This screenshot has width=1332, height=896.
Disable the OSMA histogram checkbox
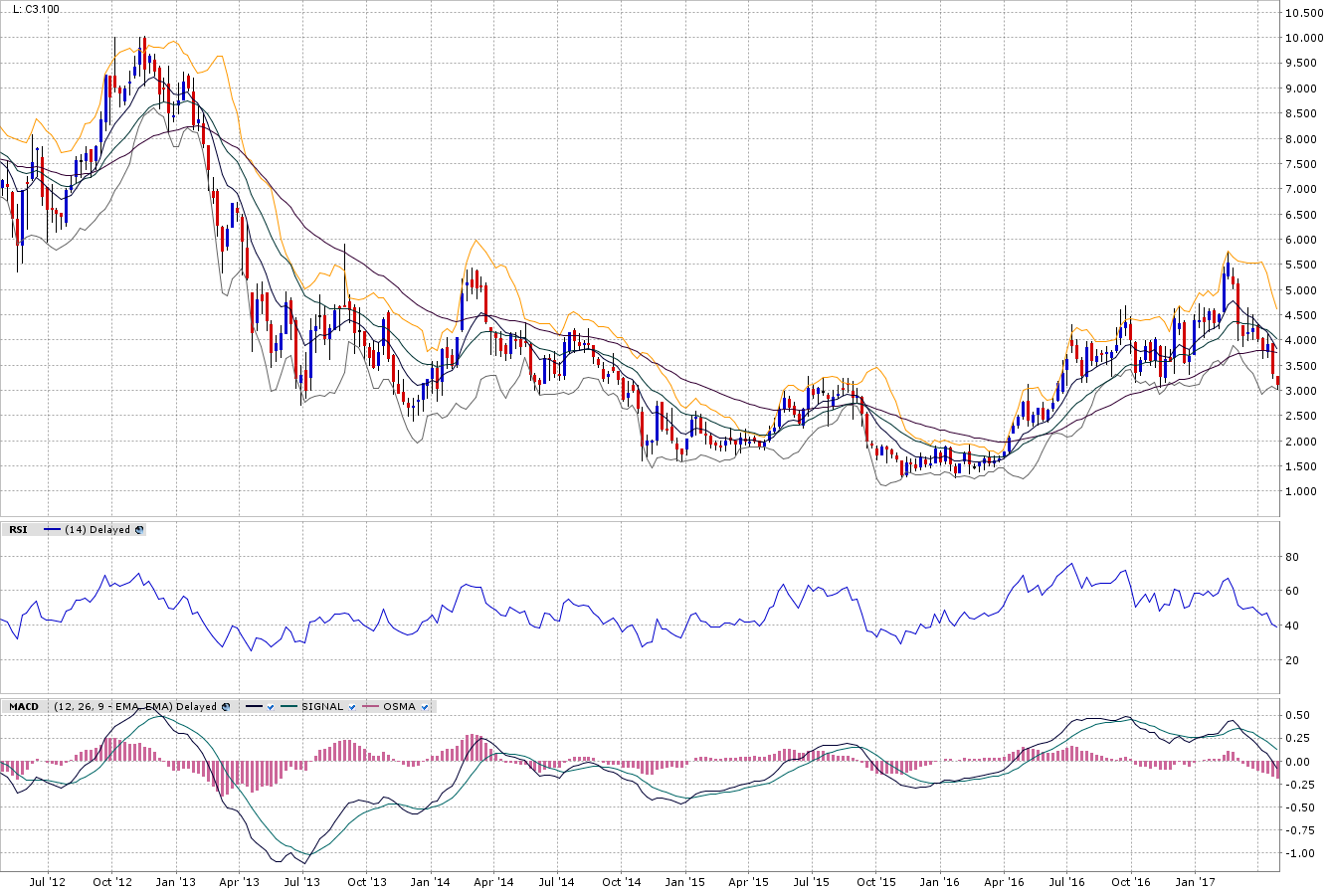(425, 707)
